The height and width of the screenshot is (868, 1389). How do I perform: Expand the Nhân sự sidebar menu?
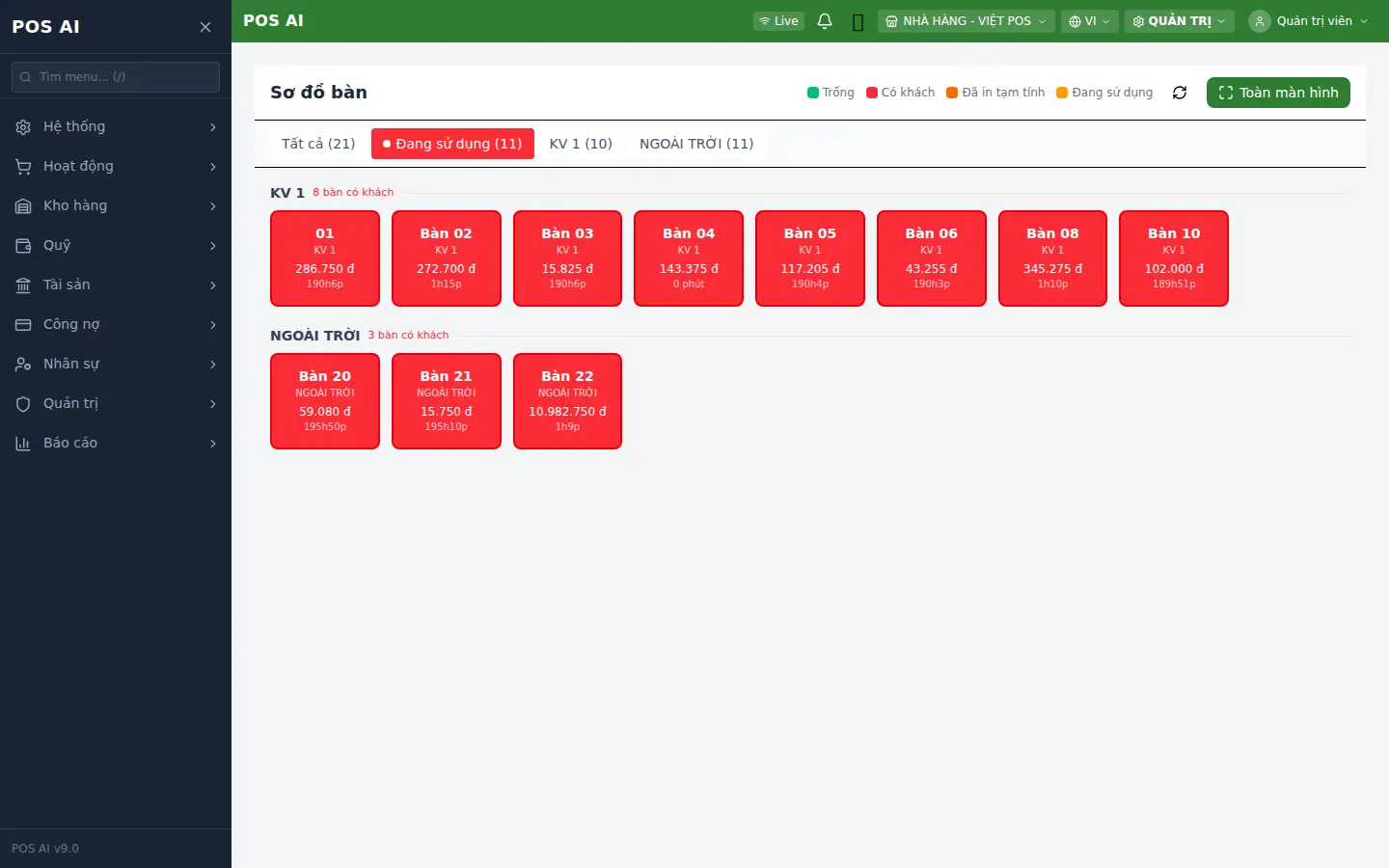pyautogui.click(x=116, y=365)
